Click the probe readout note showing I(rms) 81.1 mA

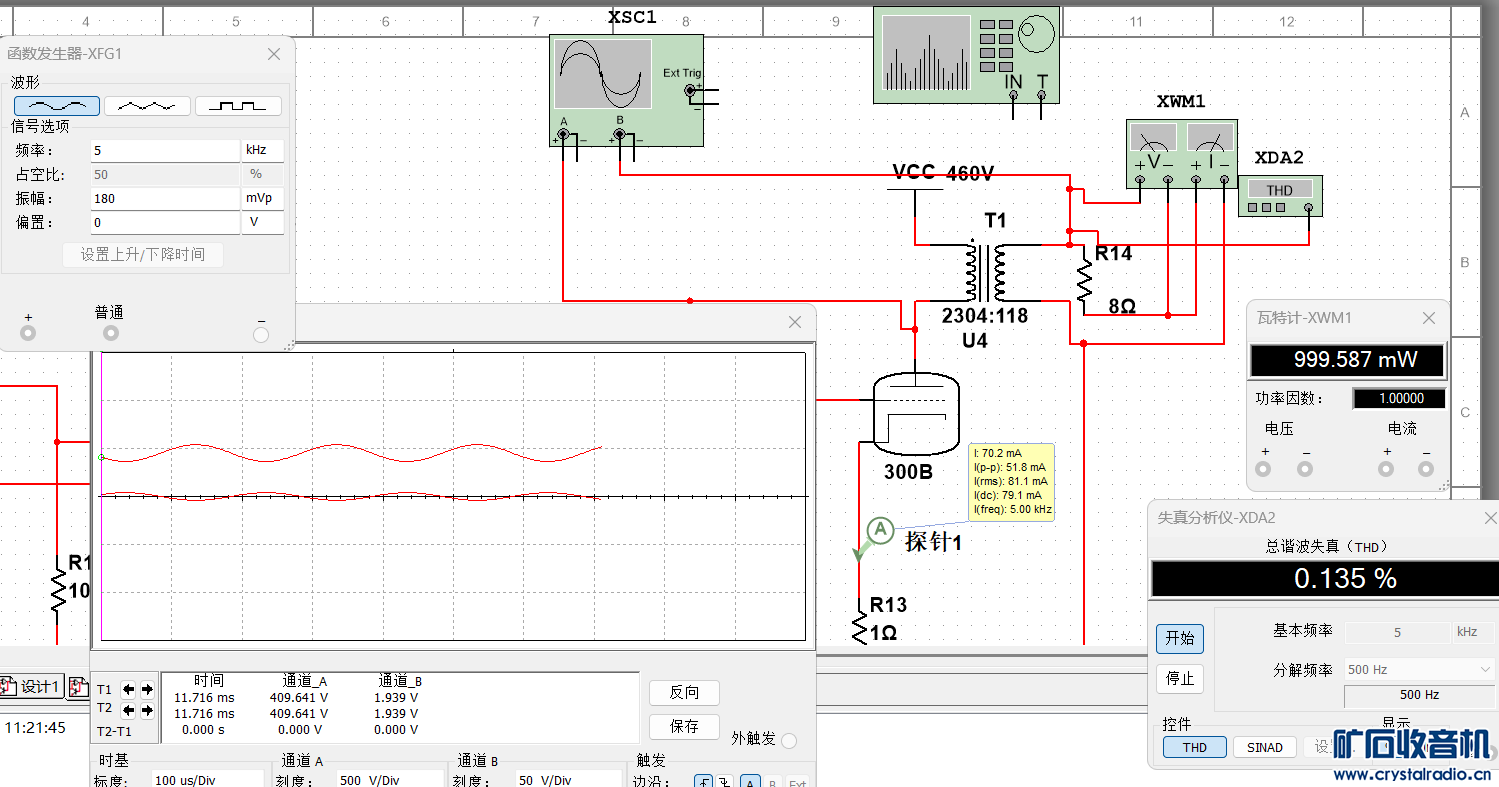click(1011, 481)
